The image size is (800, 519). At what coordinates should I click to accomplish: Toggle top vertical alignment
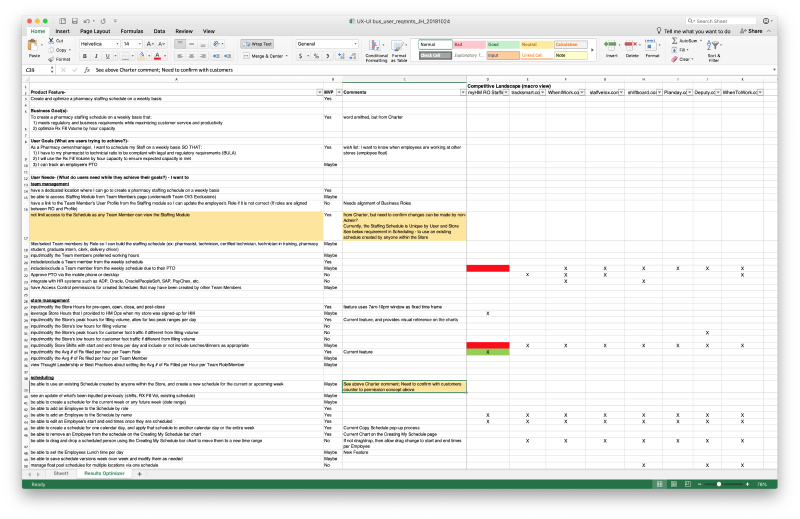(x=180, y=44)
